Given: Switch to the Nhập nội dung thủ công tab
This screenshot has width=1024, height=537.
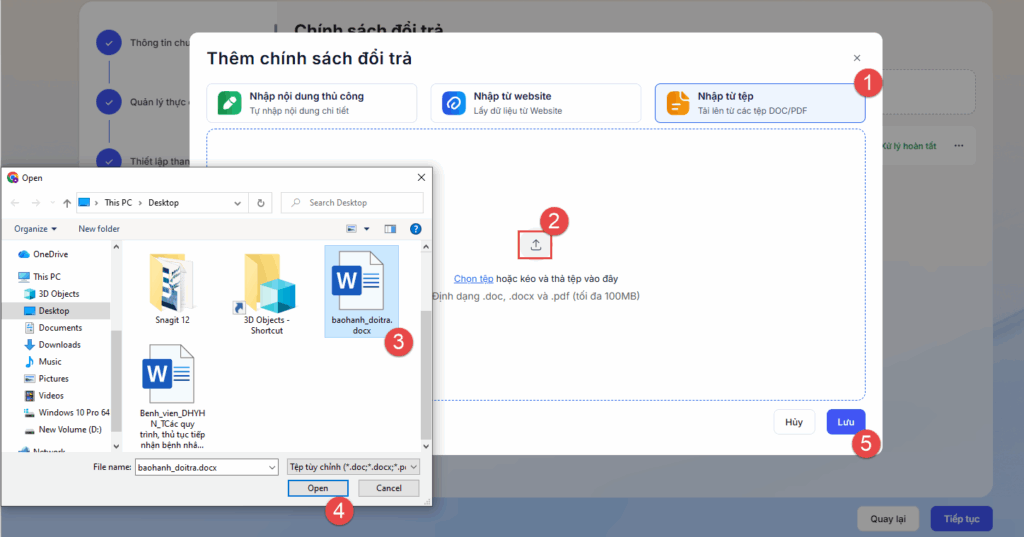Looking at the screenshot, I should (x=311, y=103).
